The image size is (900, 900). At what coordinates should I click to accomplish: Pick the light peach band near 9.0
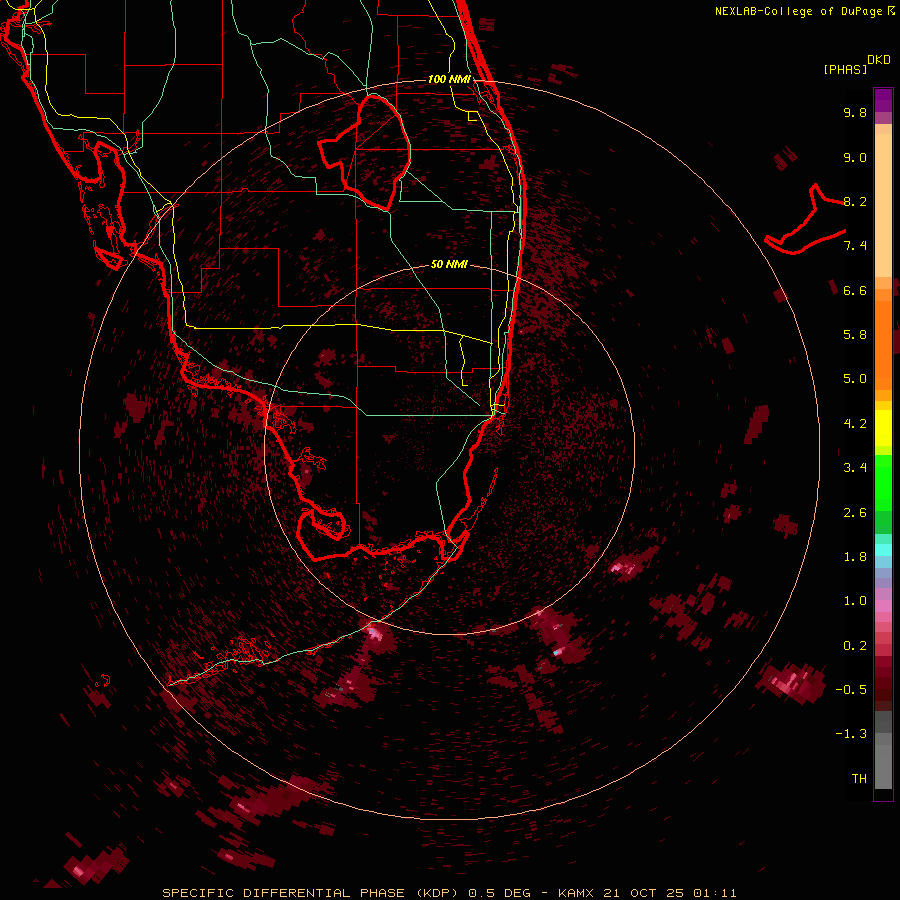[883, 205]
